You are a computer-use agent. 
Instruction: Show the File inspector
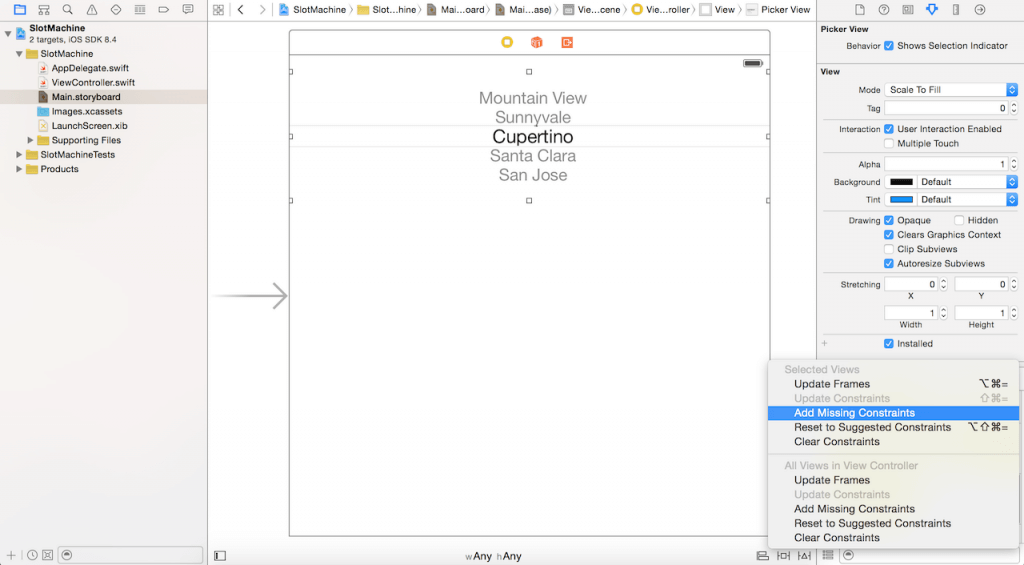(860, 10)
